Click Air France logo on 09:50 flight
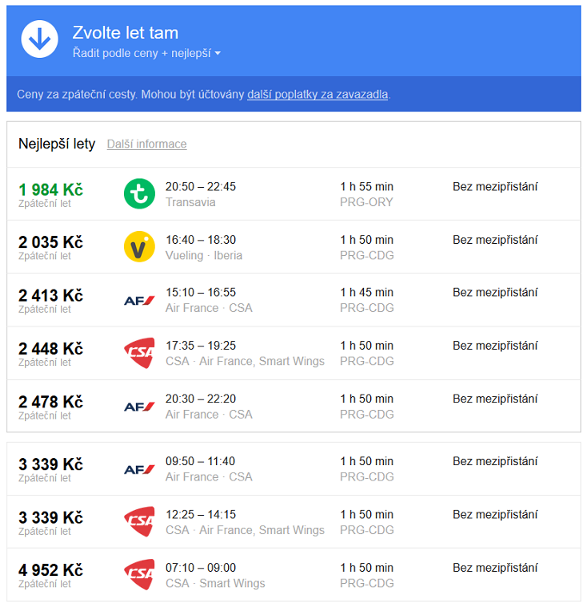This screenshot has width=582, height=606. (x=139, y=469)
